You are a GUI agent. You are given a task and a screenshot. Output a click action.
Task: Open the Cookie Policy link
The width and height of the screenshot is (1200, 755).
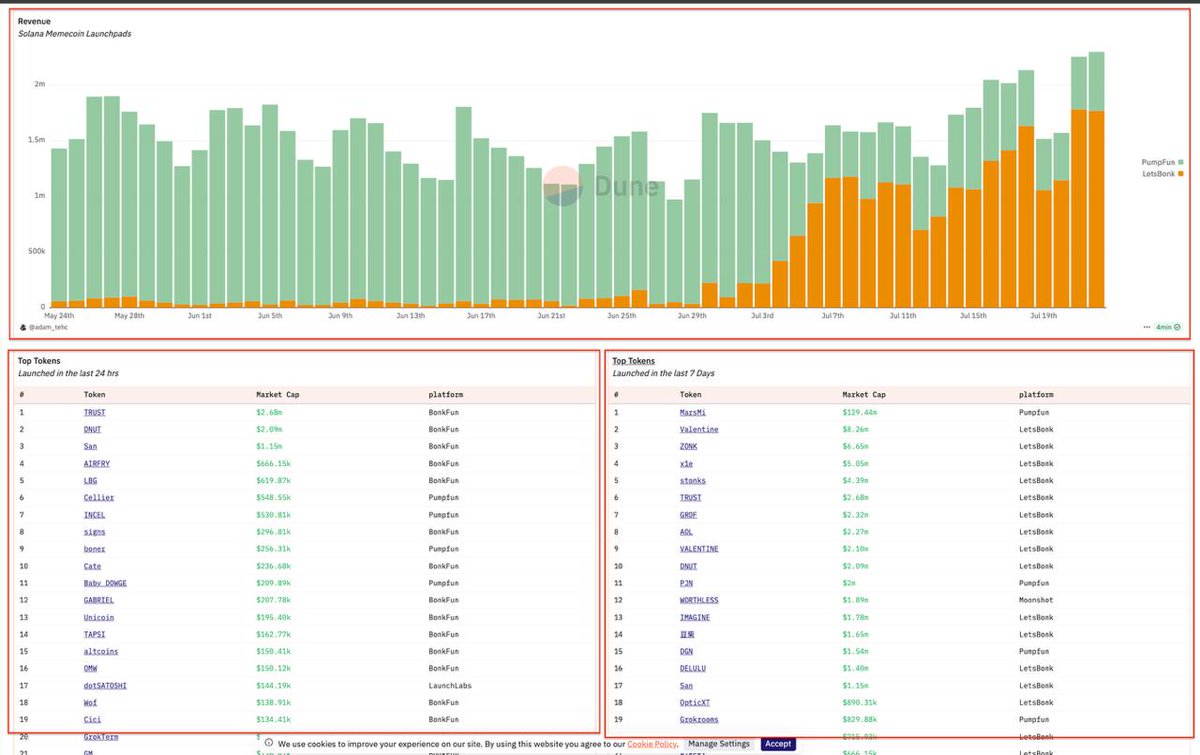(652, 744)
